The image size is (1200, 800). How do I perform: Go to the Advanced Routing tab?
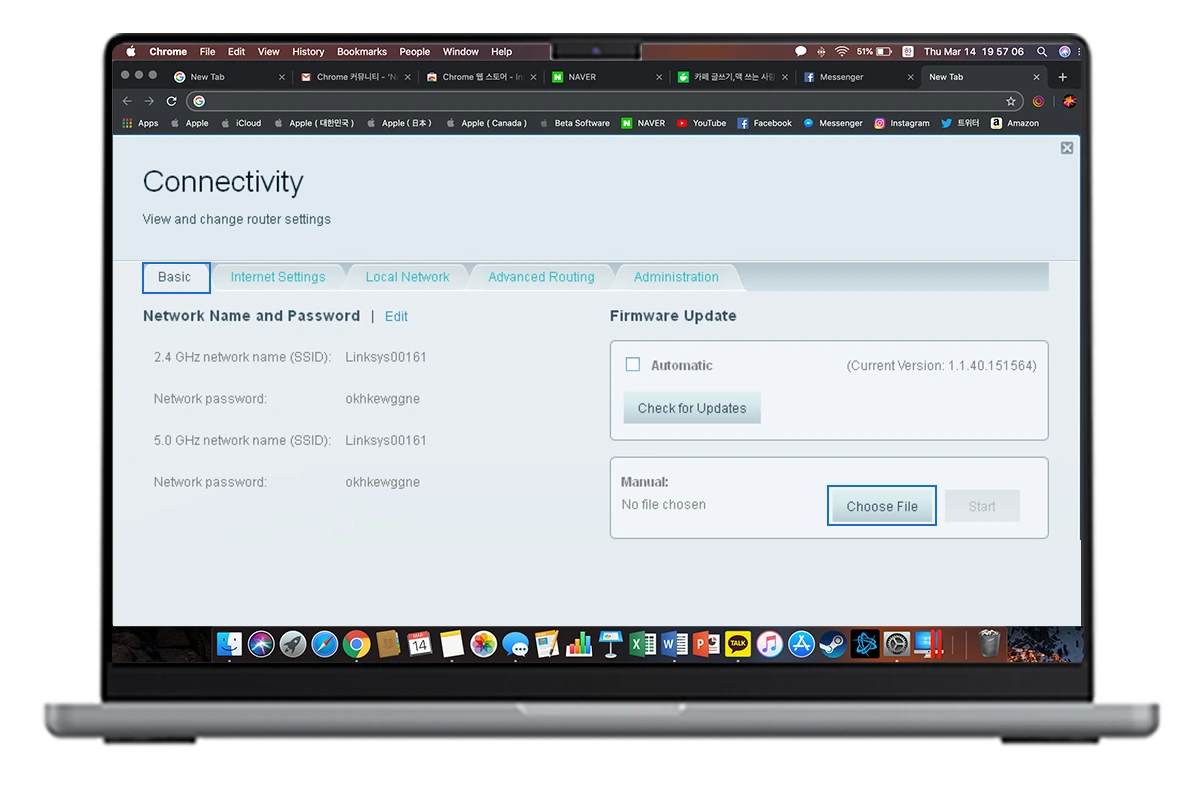[541, 277]
